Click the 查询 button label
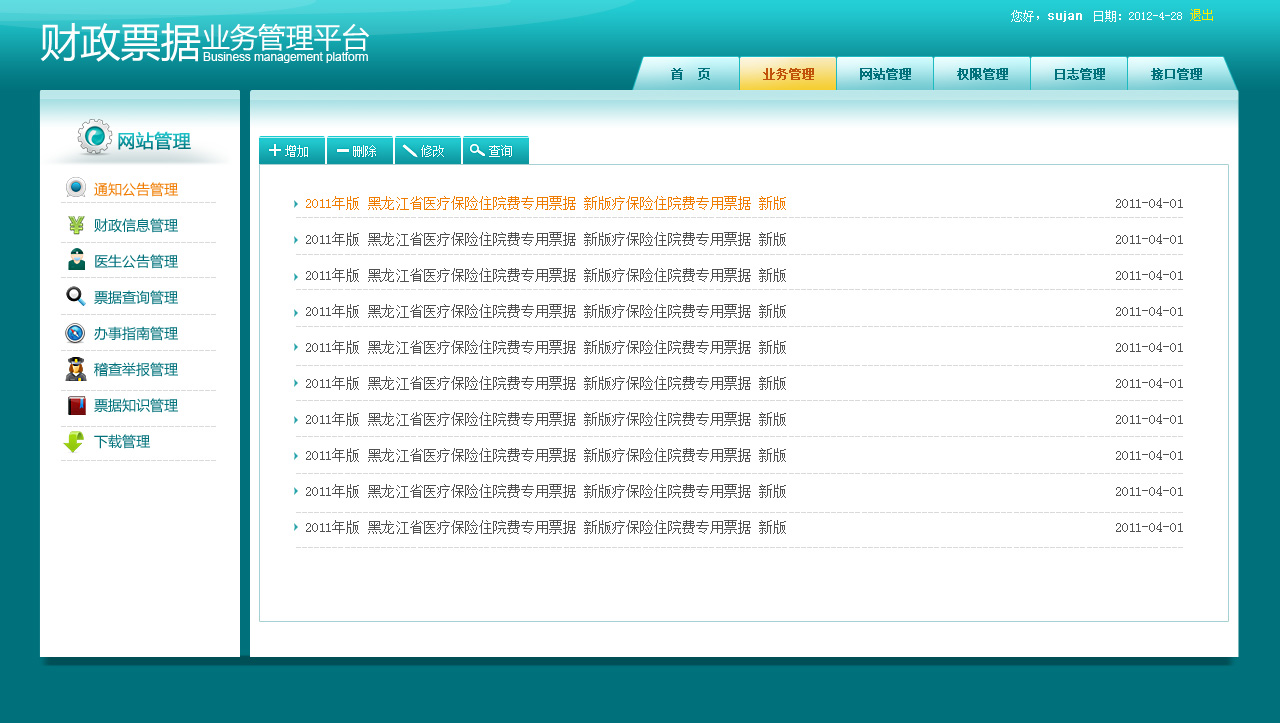This screenshot has height=723, width=1280. click(x=501, y=152)
